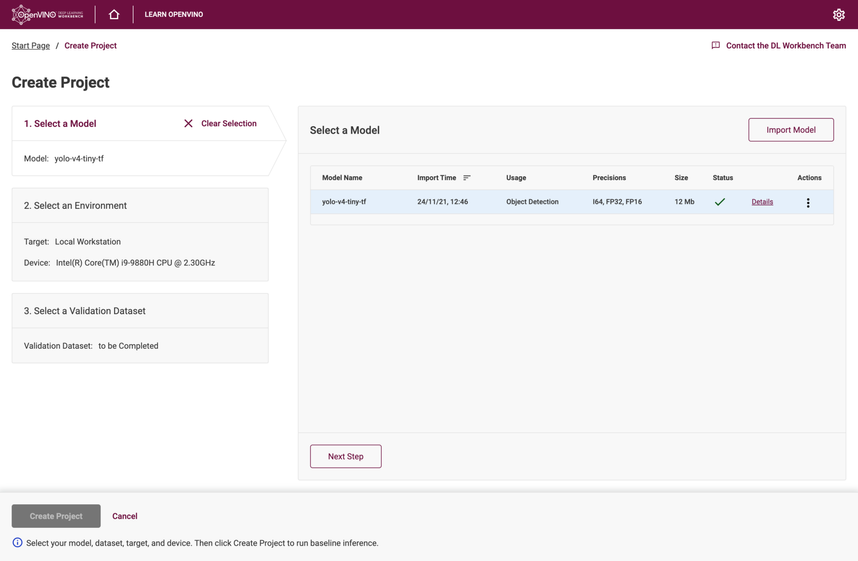Open the three-dot actions menu for yolo-v4-tiny-tf
The image size is (858, 561).
point(808,203)
